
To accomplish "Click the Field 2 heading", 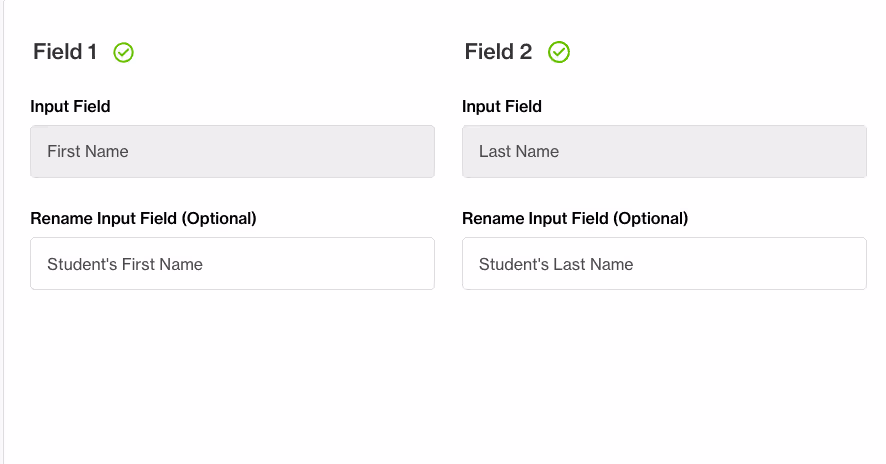I will [x=498, y=52].
